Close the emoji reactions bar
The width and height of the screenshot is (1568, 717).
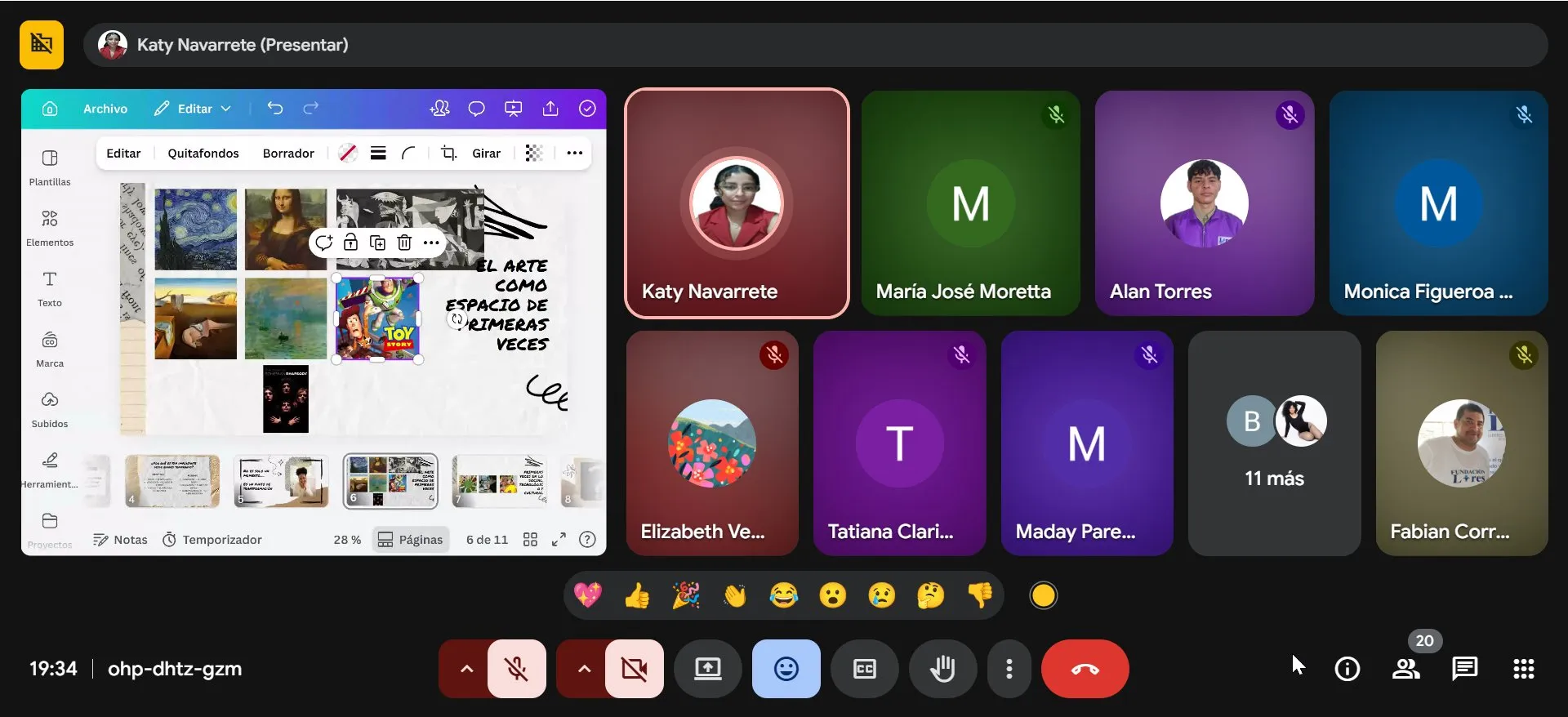point(786,669)
